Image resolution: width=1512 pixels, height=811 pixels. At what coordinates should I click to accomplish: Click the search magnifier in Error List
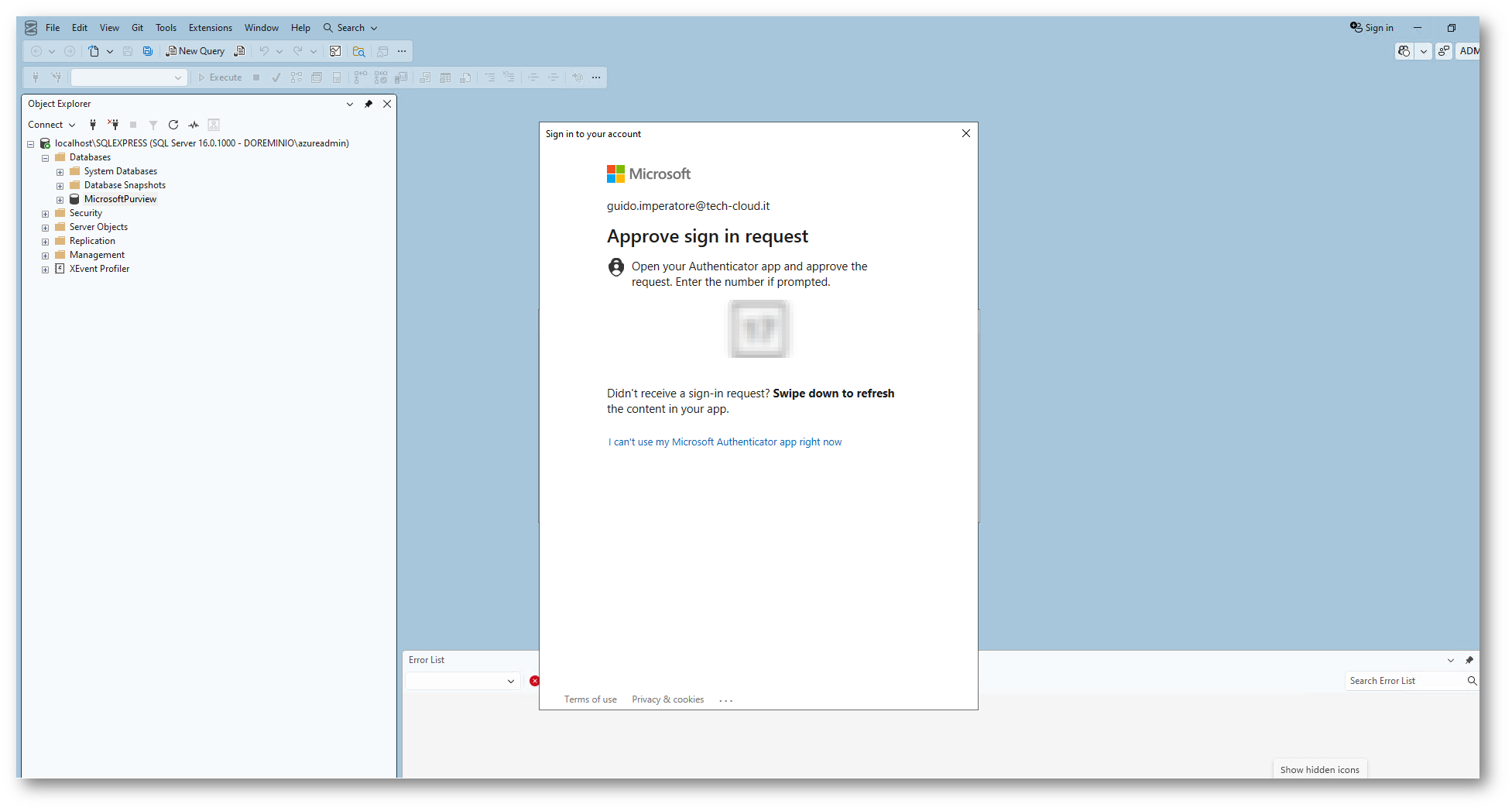click(x=1472, y=681)
